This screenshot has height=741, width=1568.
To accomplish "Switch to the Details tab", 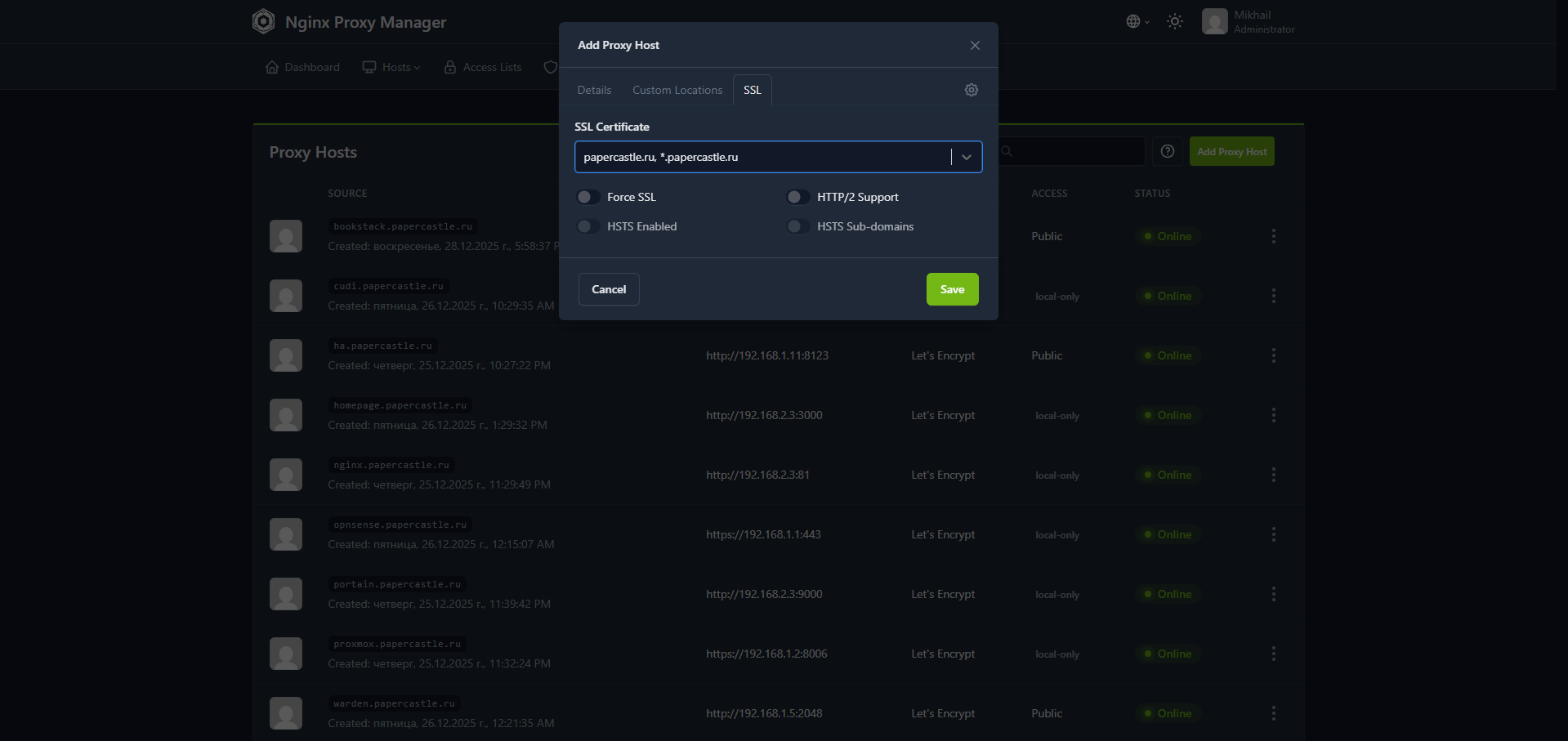I will [x=594, y=90].
